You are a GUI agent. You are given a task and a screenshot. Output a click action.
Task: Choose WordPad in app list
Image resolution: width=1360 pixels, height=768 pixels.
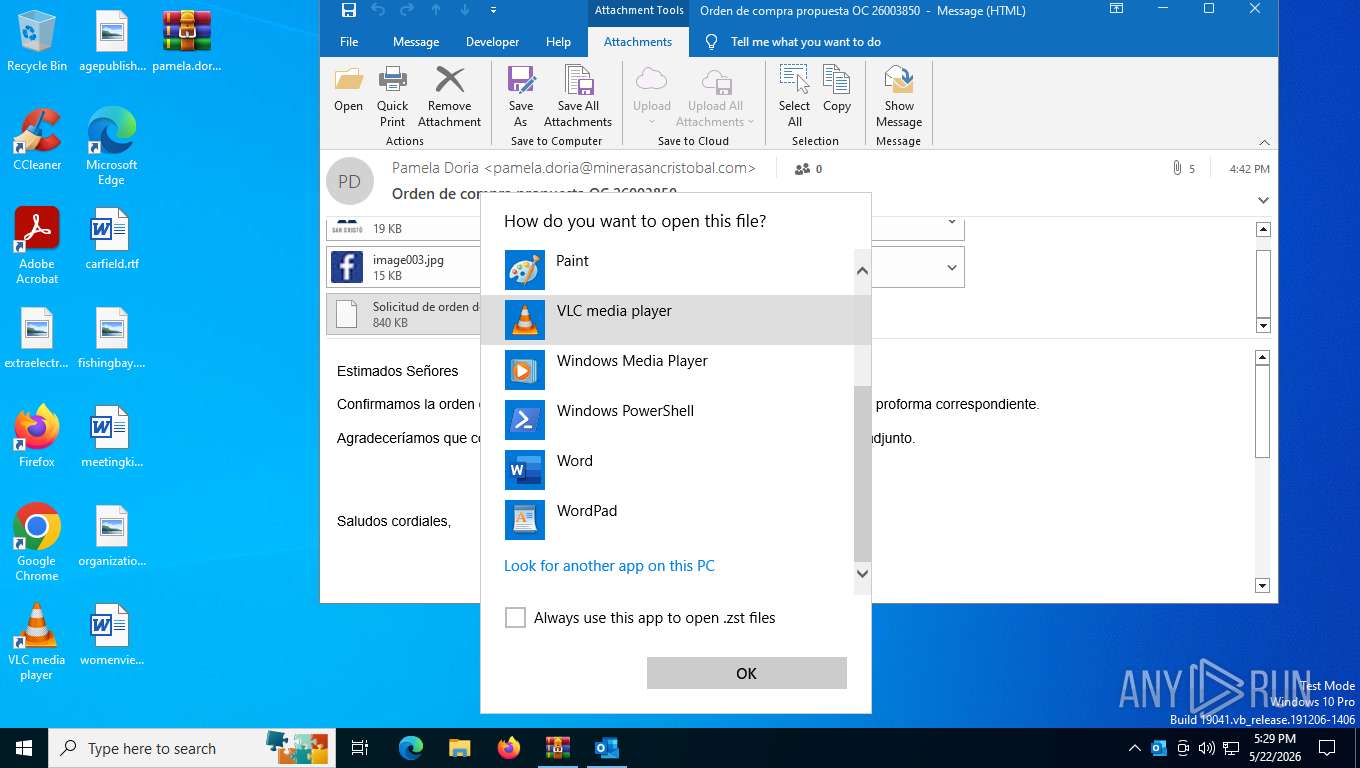pos(667,520)
